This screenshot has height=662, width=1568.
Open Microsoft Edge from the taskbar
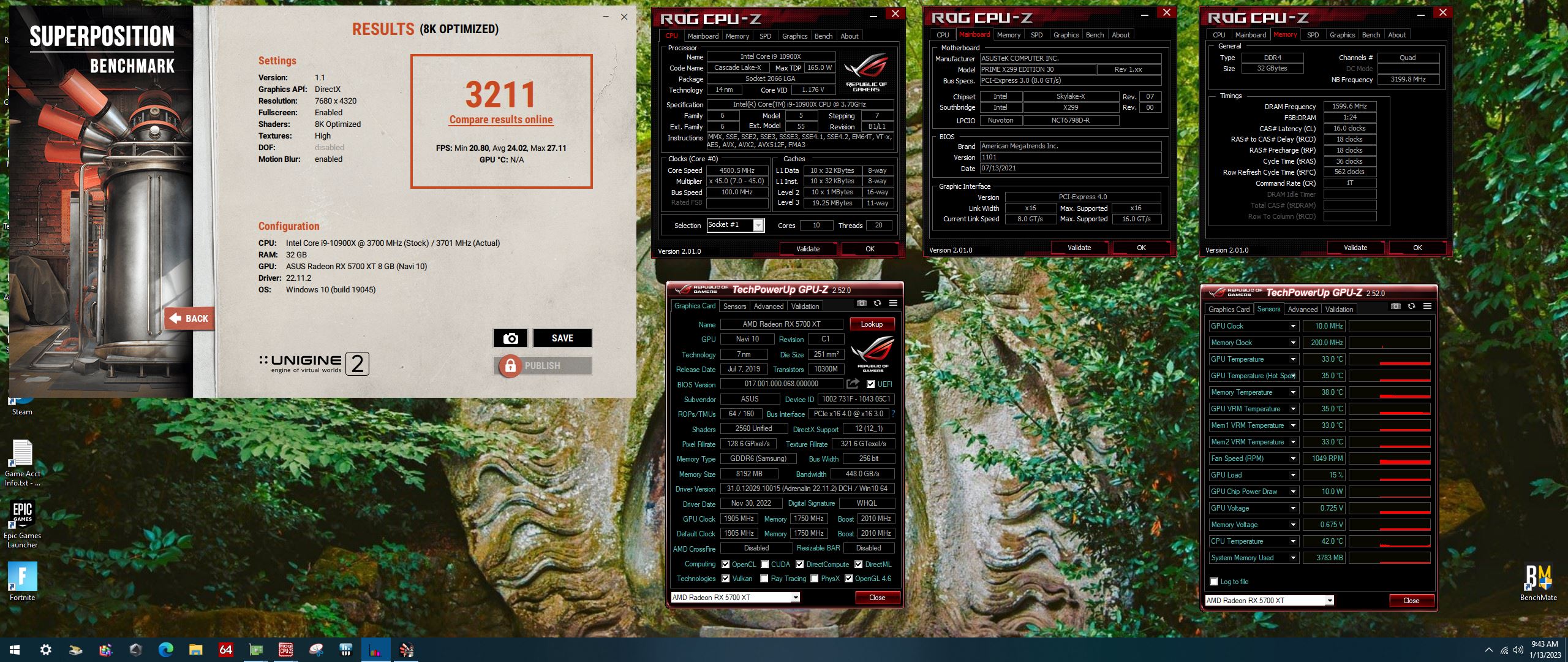165,650
